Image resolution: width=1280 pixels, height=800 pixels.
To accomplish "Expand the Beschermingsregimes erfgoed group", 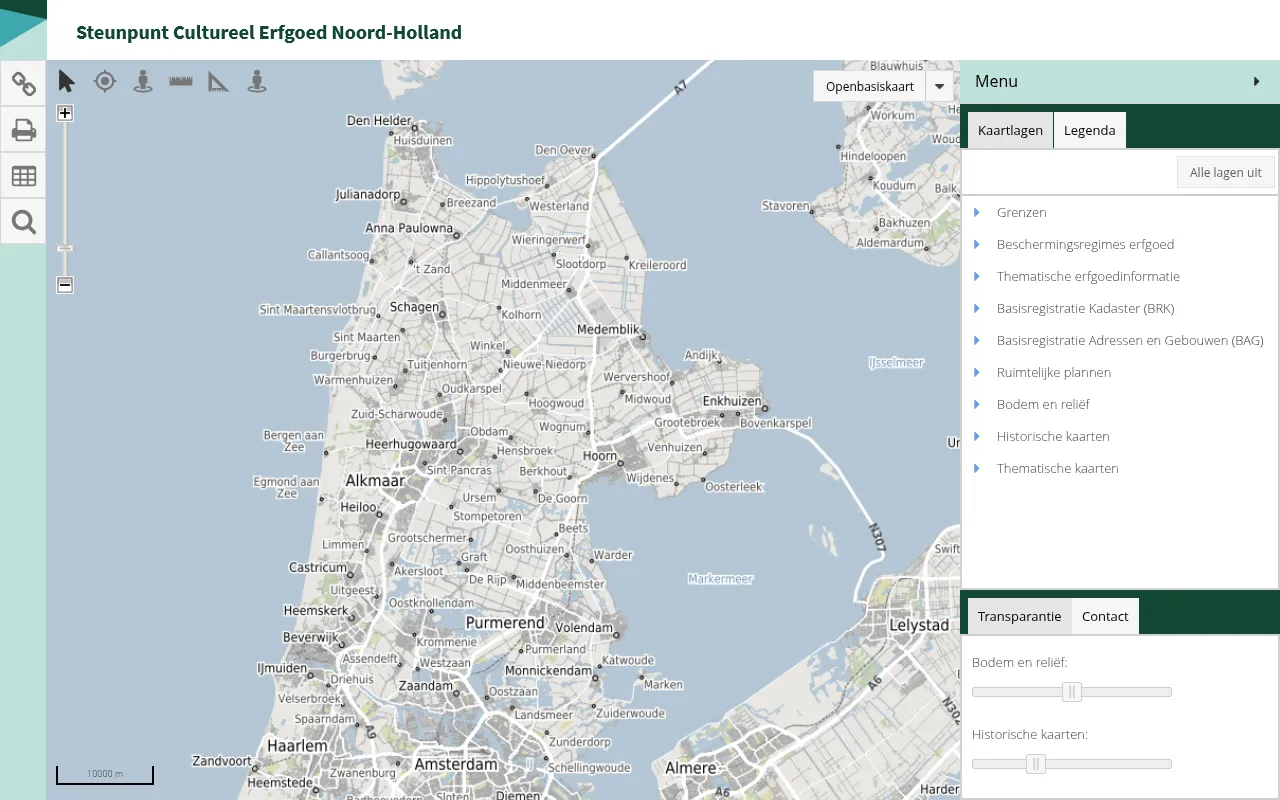I will click(x=976, y=244).
